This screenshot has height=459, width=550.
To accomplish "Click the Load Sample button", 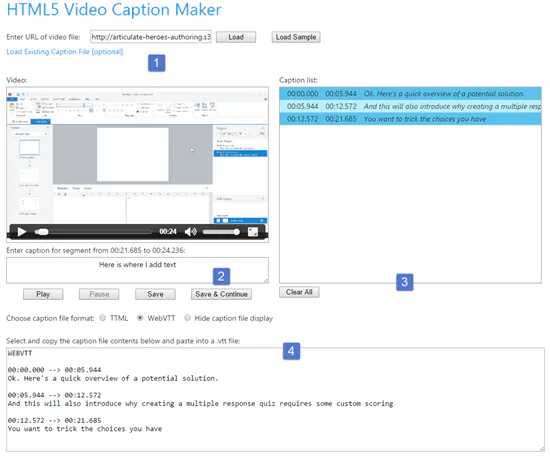I will [x=296, y=37].
